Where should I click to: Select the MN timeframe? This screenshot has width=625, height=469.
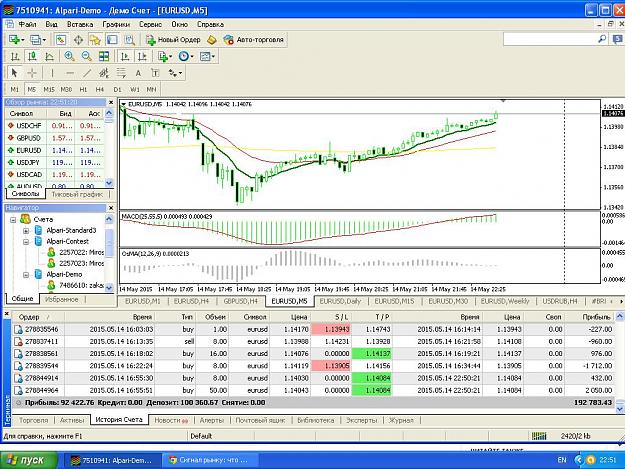point(151,89)
